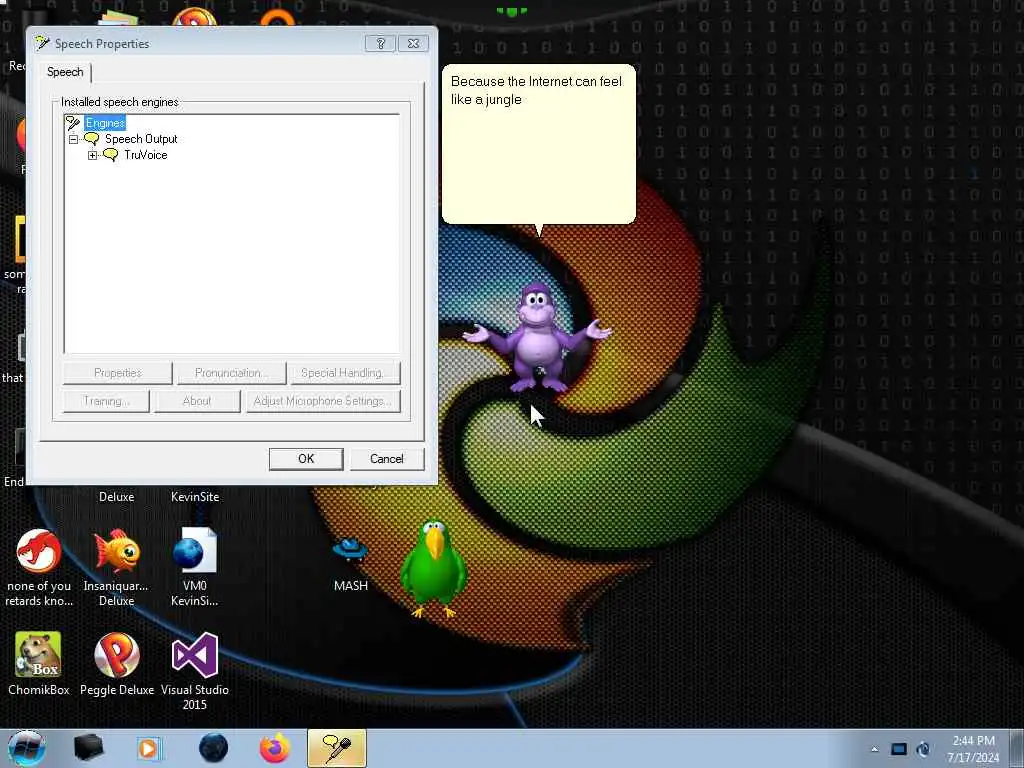1024x768 pixels.
Task: Show hidden system tray icons
Action: pos(874,749)
